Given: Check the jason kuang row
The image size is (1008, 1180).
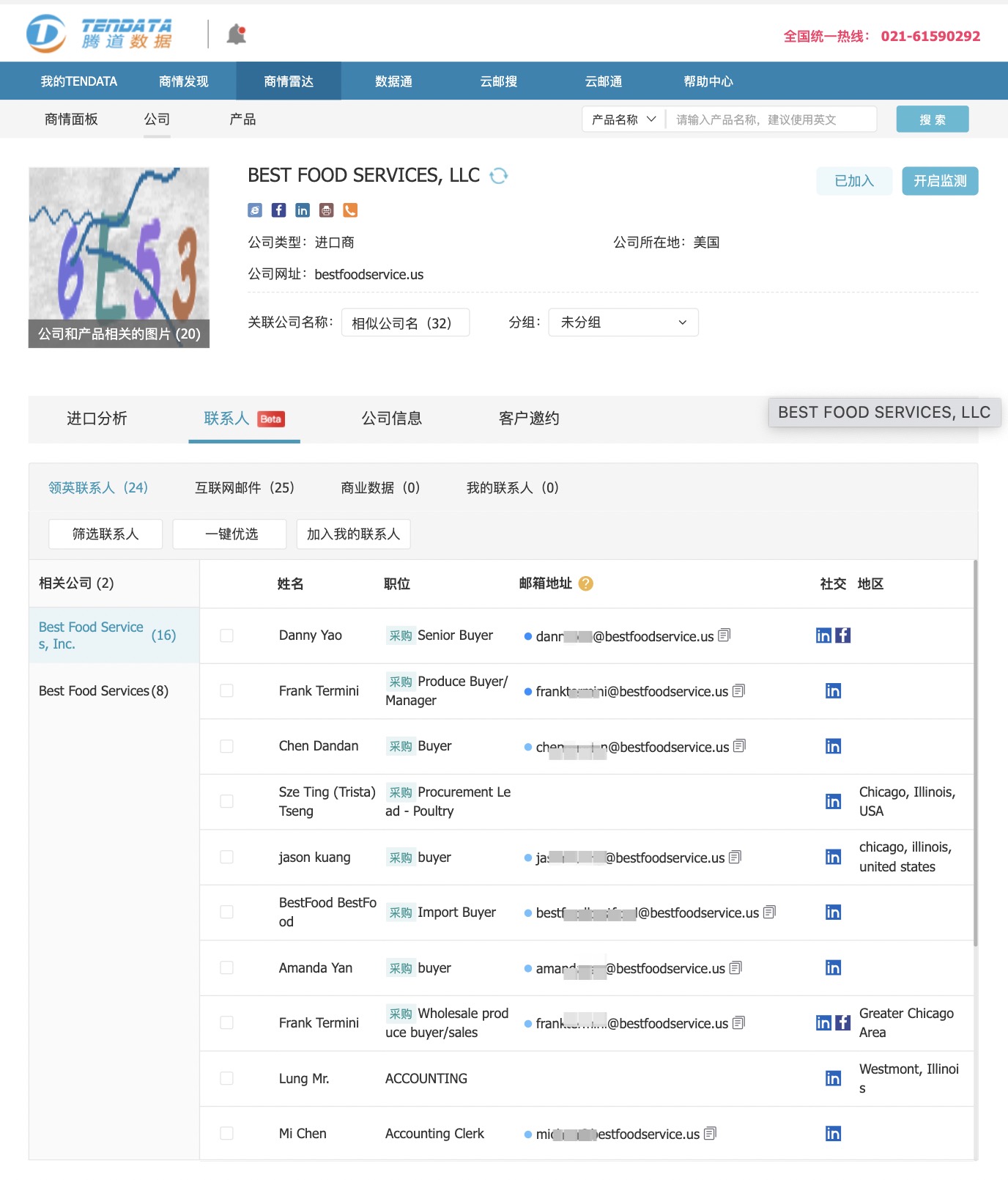Looking at the screenshot, I should pos(227,857).
